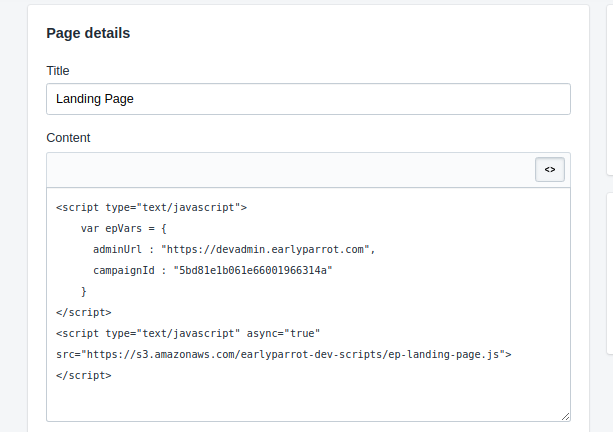Click the first <script type="text/javascript"> line
The image size is (613, 432).
151,208
